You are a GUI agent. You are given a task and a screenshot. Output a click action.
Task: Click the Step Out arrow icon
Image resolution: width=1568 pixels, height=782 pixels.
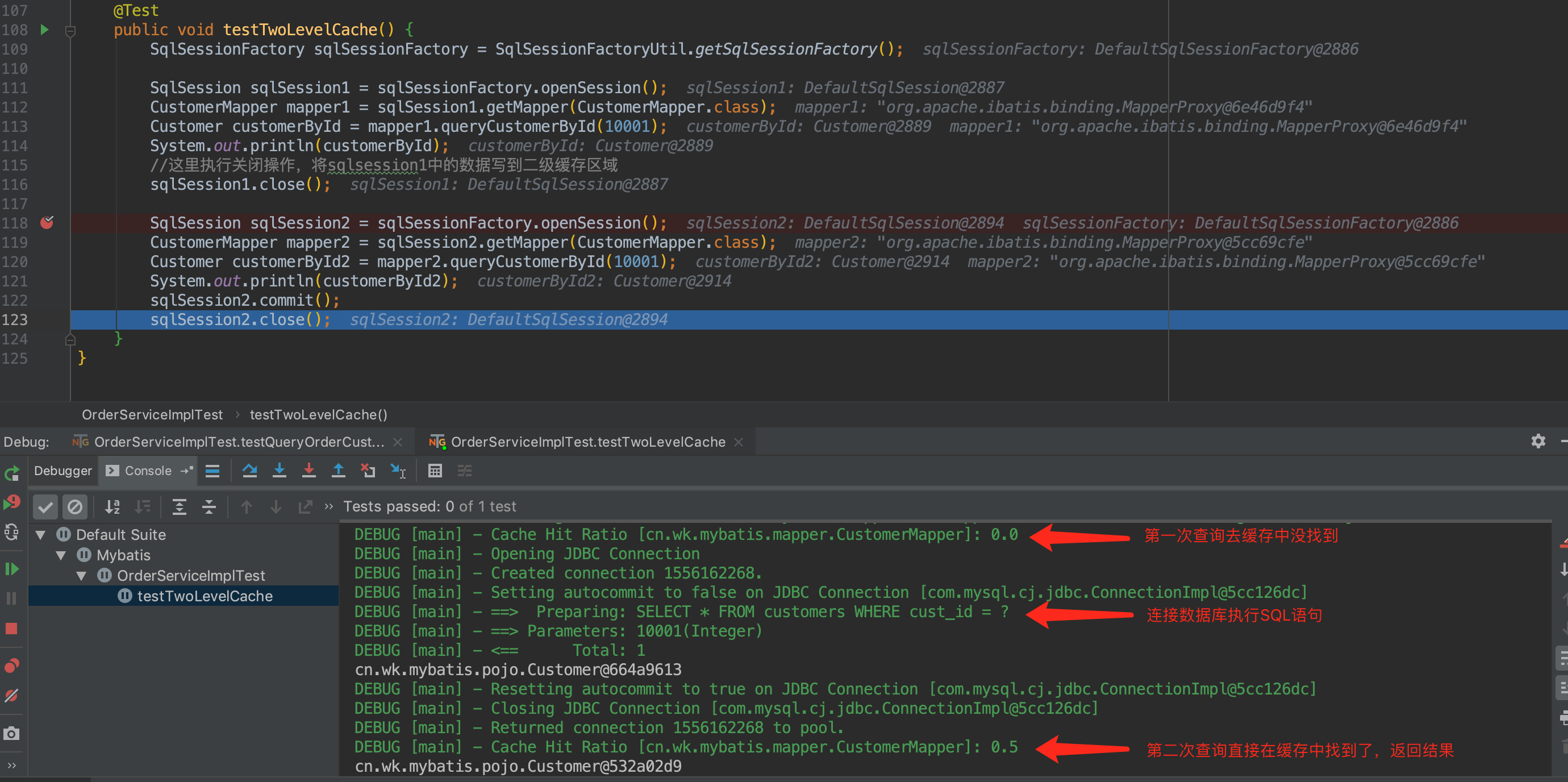pos(339,471)
